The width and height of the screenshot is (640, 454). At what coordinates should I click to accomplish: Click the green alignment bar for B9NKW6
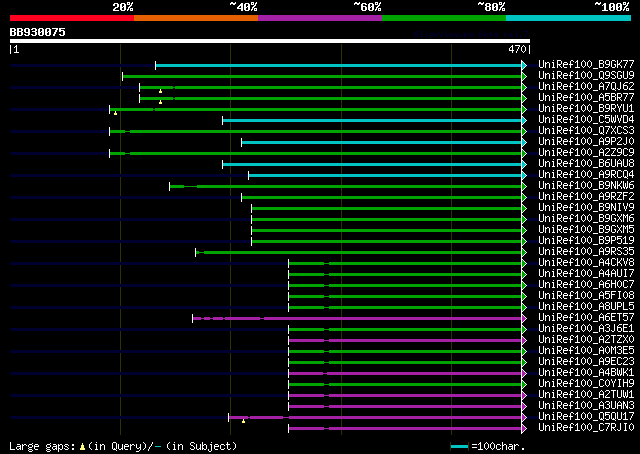[346, 187]
